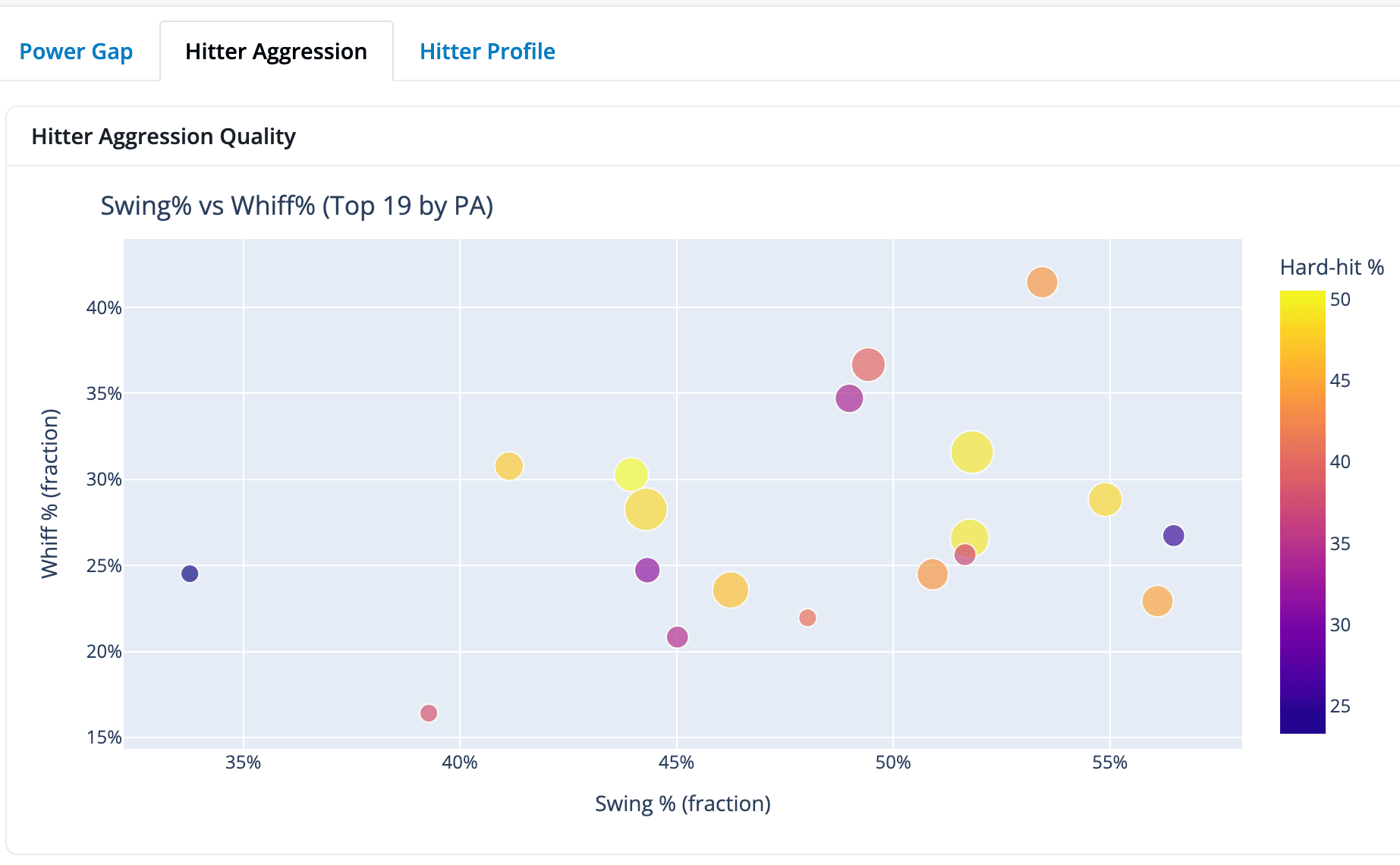Select the largest yellow bubble near 52% swing

click(972, 451)
